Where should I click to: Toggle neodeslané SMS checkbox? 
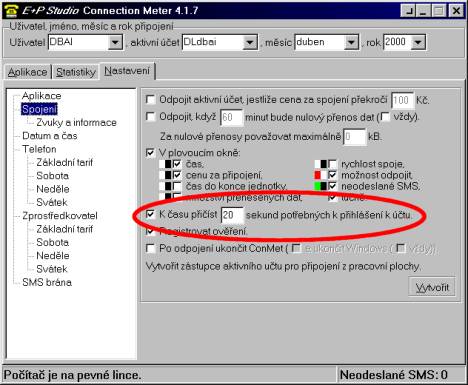coord(332,186)
